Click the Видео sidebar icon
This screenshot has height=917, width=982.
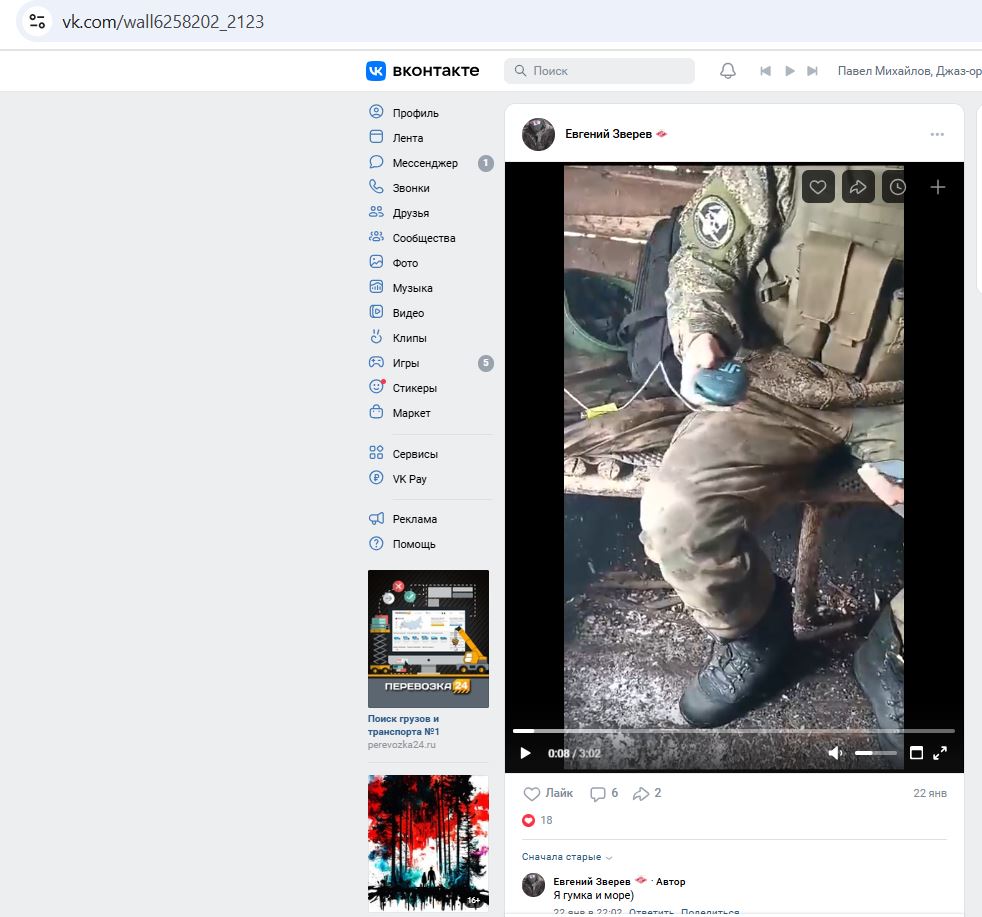point(376,312)
